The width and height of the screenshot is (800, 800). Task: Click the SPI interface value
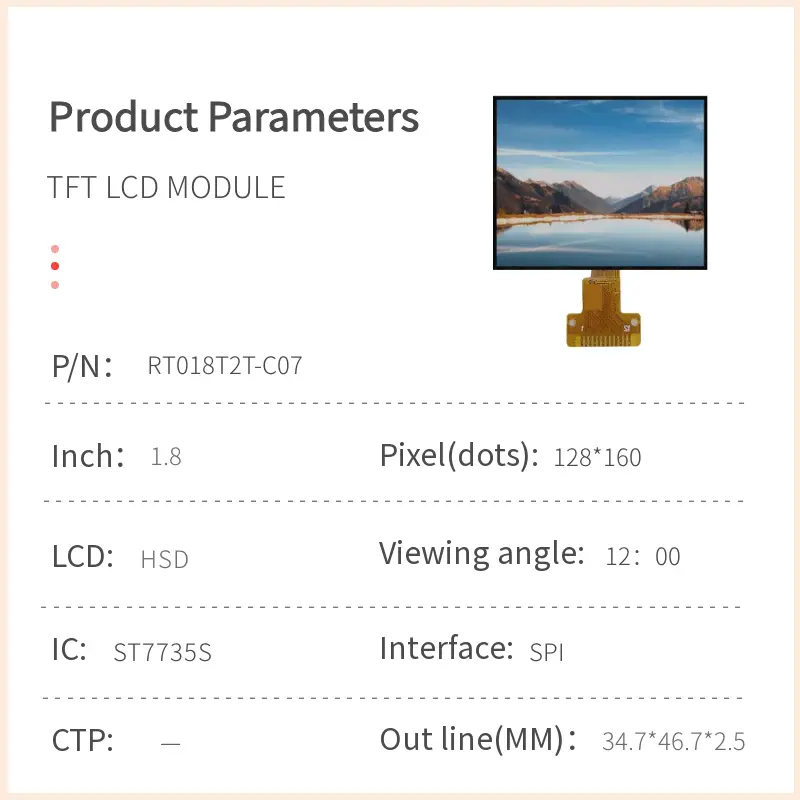(547, 653)
